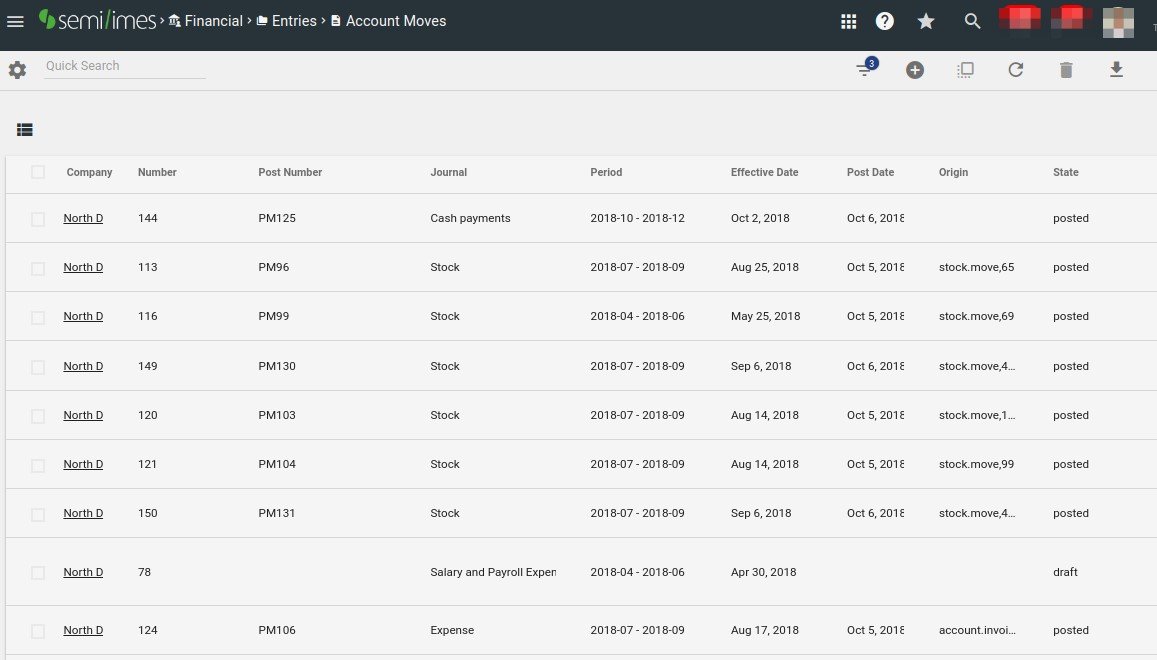Sort by State column header
This screenshot has width=1157, height=660.
click(1066, 172)
